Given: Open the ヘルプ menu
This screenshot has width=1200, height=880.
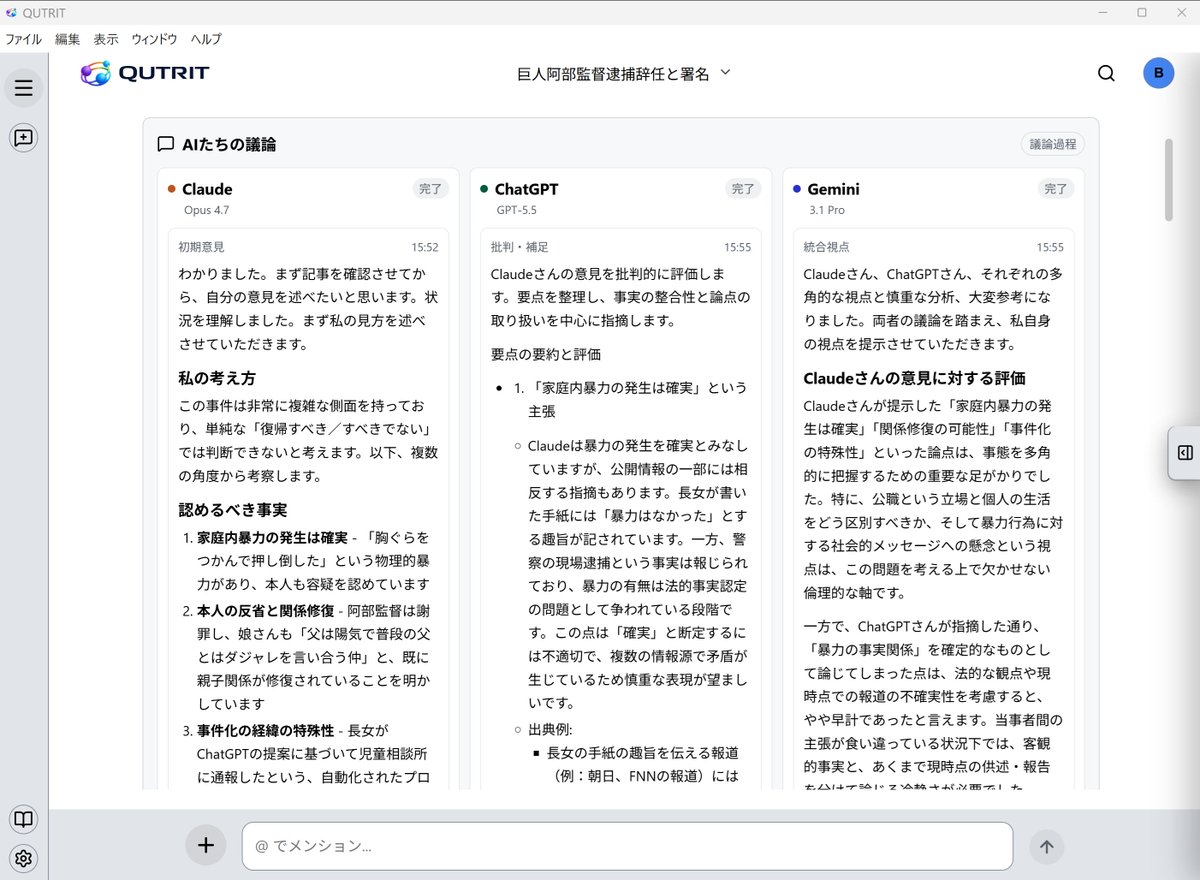Looking at the screenshot, I should (206, 39).
